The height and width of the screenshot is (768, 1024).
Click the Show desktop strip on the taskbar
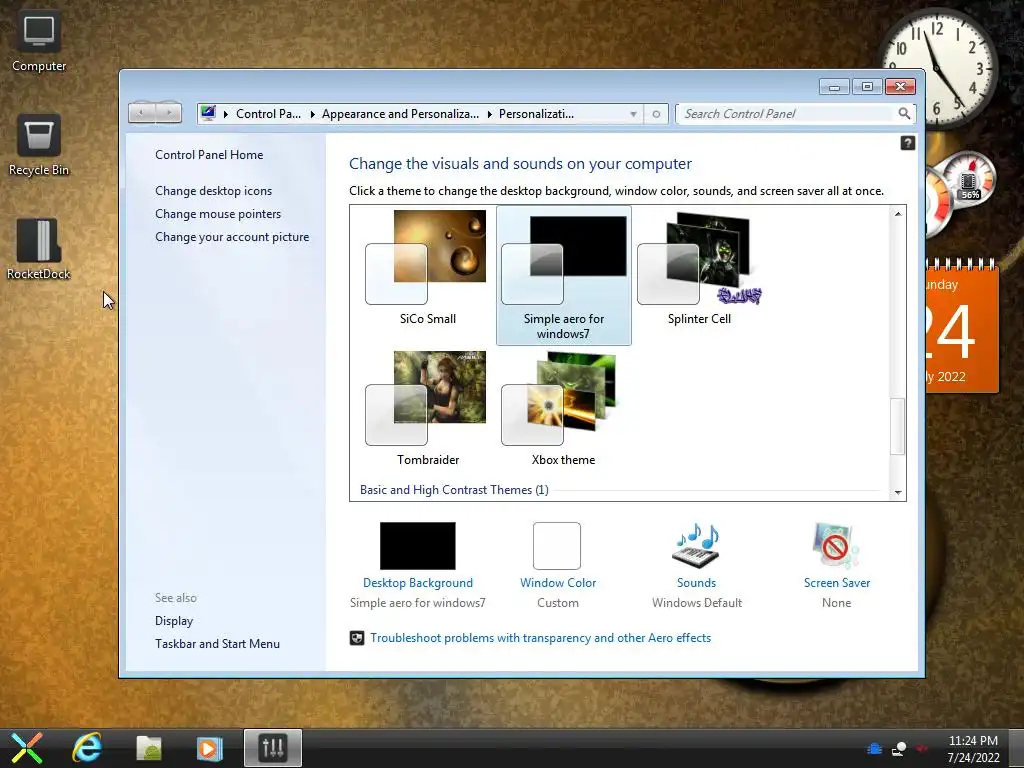click(1017, 748)
